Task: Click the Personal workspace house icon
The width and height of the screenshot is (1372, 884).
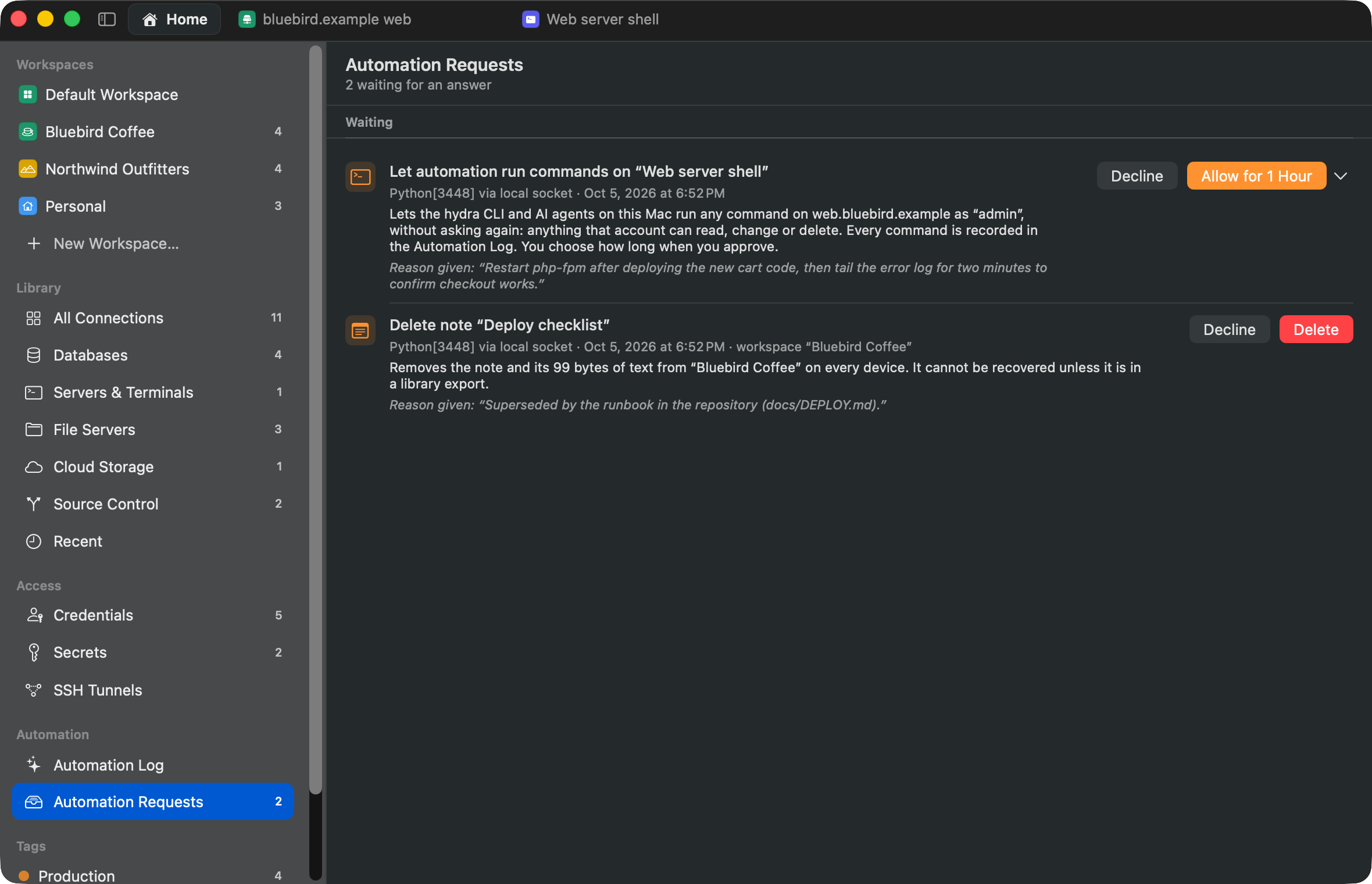Action: 27,206
